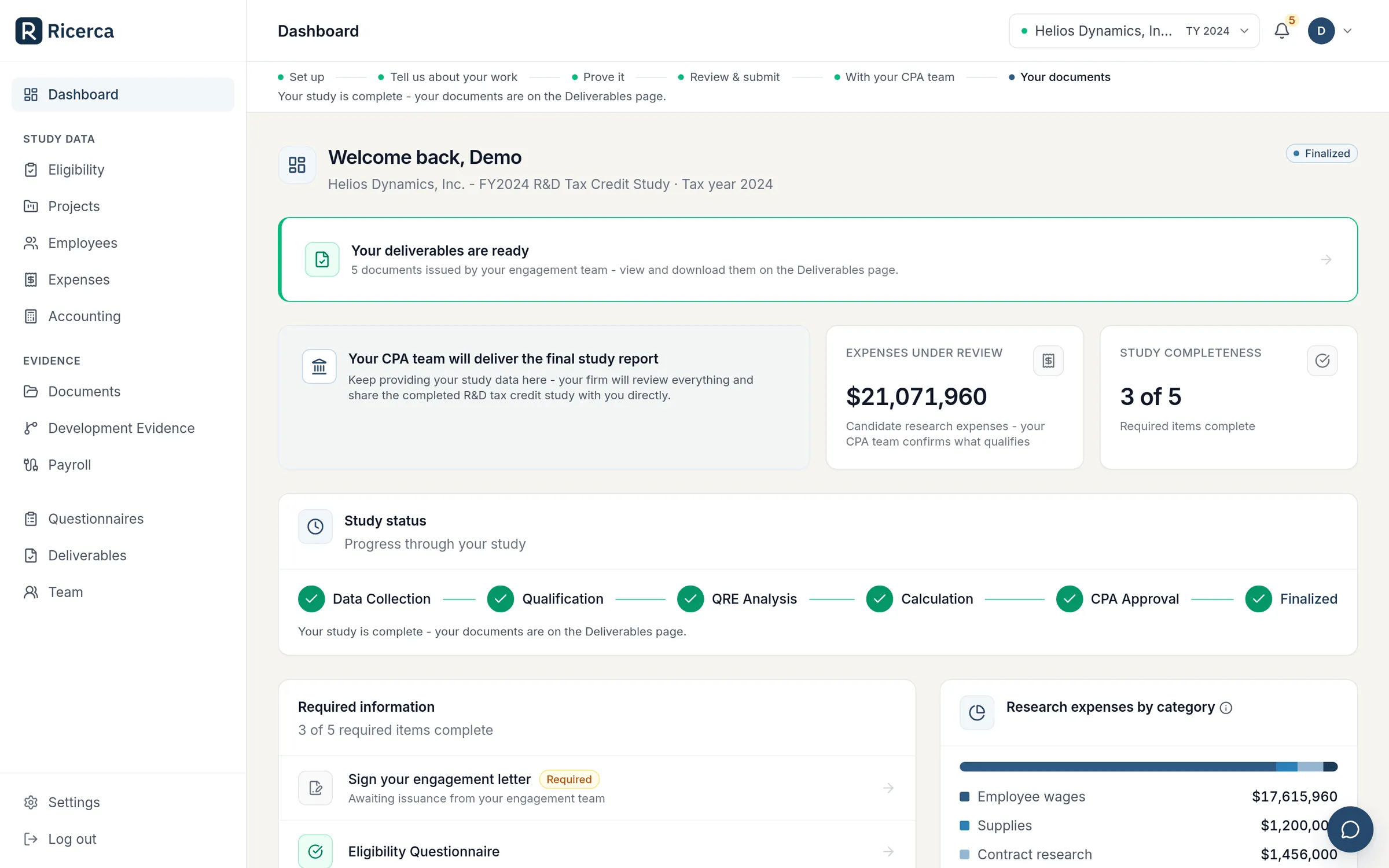
Task: Click the dashboard grid icon beside Welcome back
Action: tap(297, 165)
